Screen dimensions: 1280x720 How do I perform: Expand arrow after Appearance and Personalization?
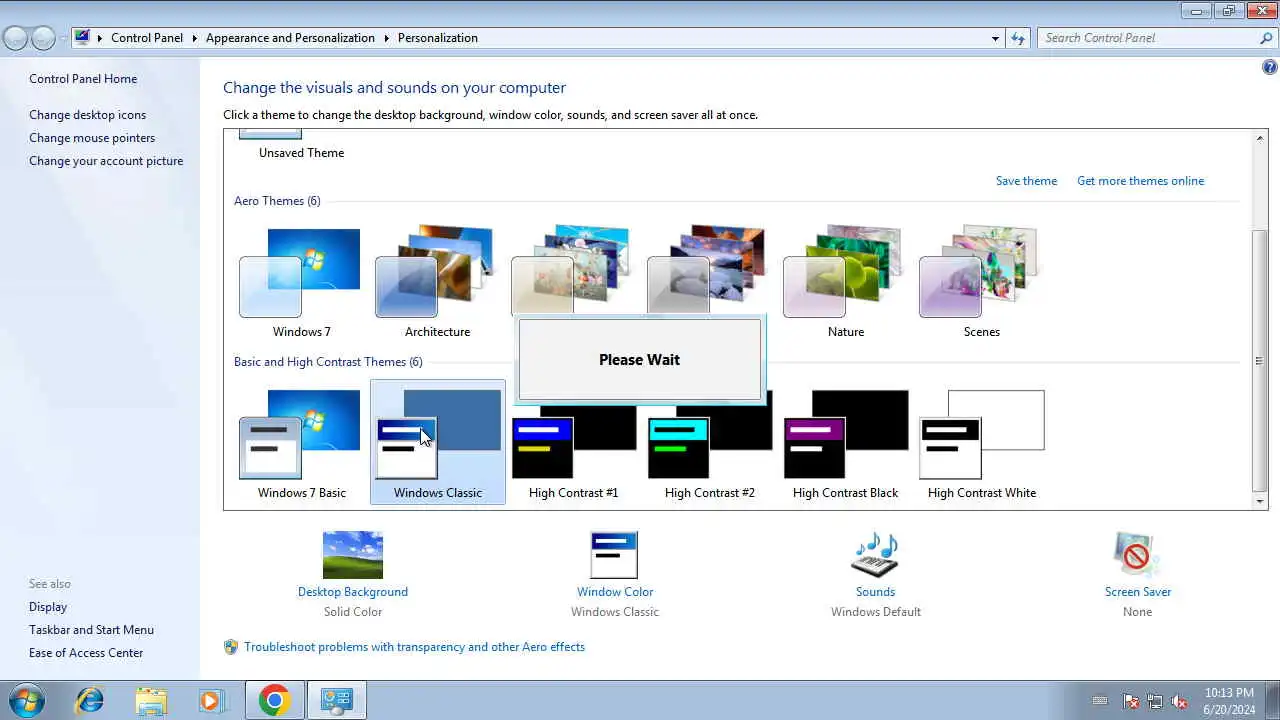pyautogui.click(x=386, y=38)
